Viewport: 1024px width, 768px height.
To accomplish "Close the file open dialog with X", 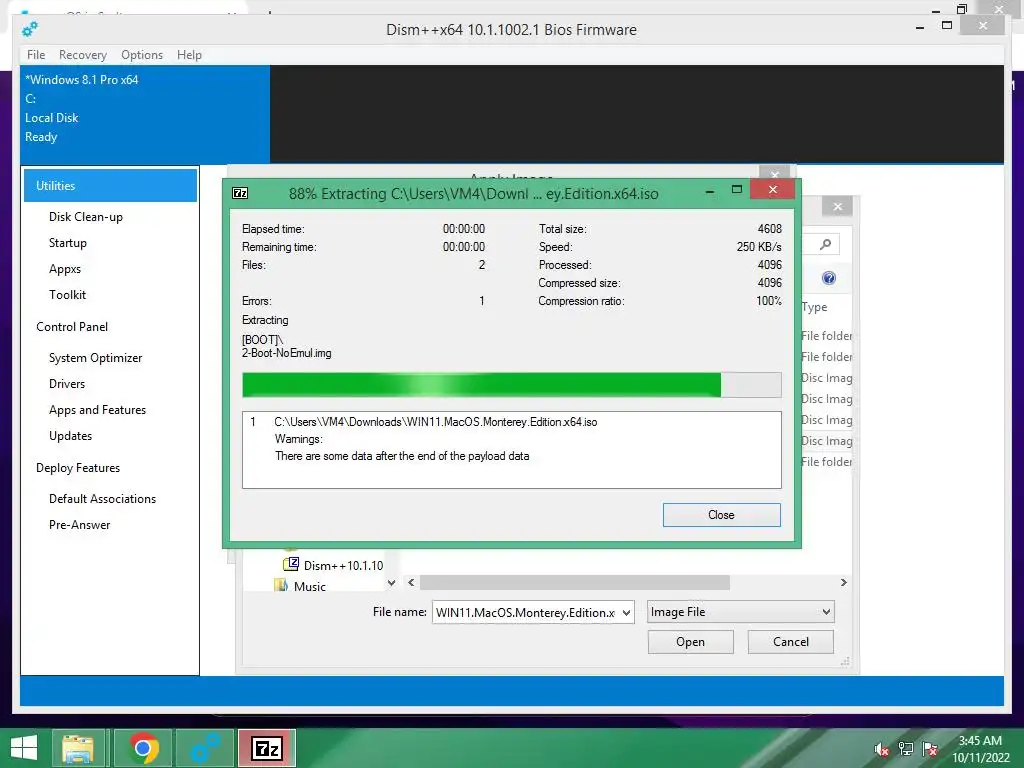I will point(838,207).
